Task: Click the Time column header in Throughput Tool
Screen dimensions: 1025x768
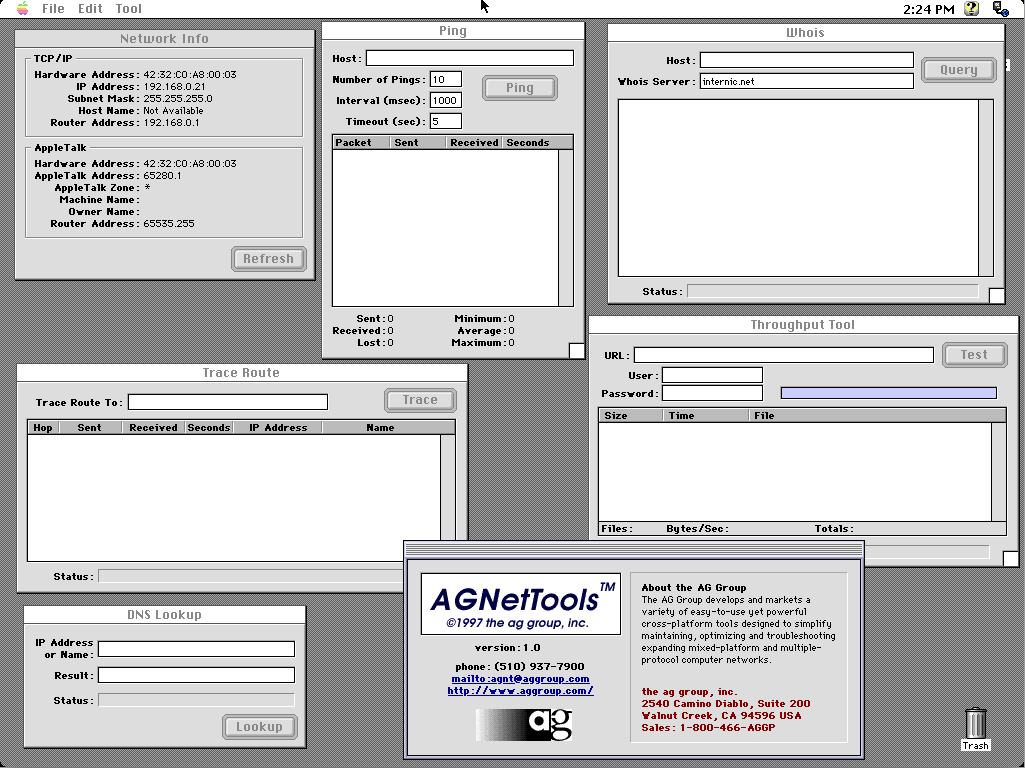Action: click(706, 415)
